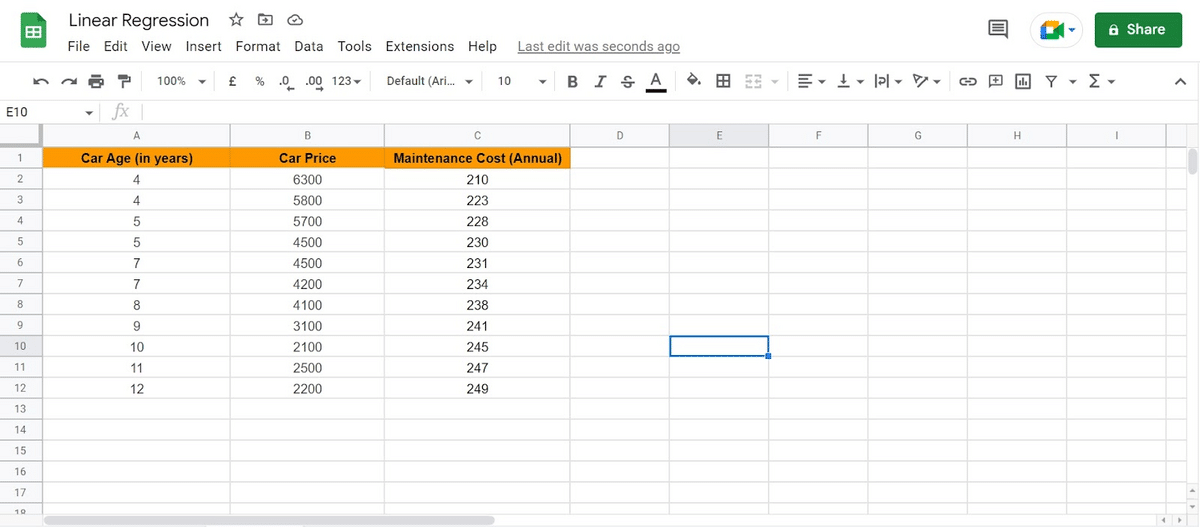Toggle italic formatting

[598, 81]
